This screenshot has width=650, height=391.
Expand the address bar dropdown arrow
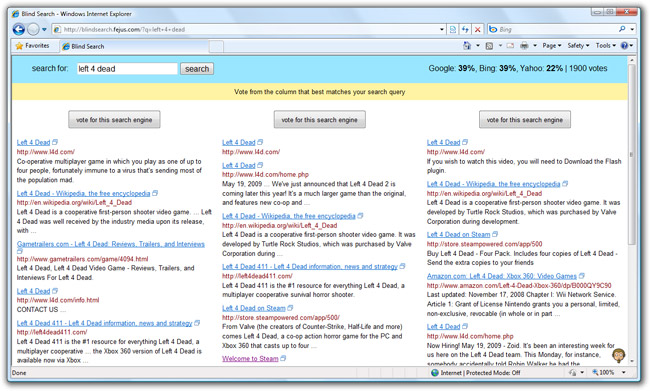tap(441, 29)
